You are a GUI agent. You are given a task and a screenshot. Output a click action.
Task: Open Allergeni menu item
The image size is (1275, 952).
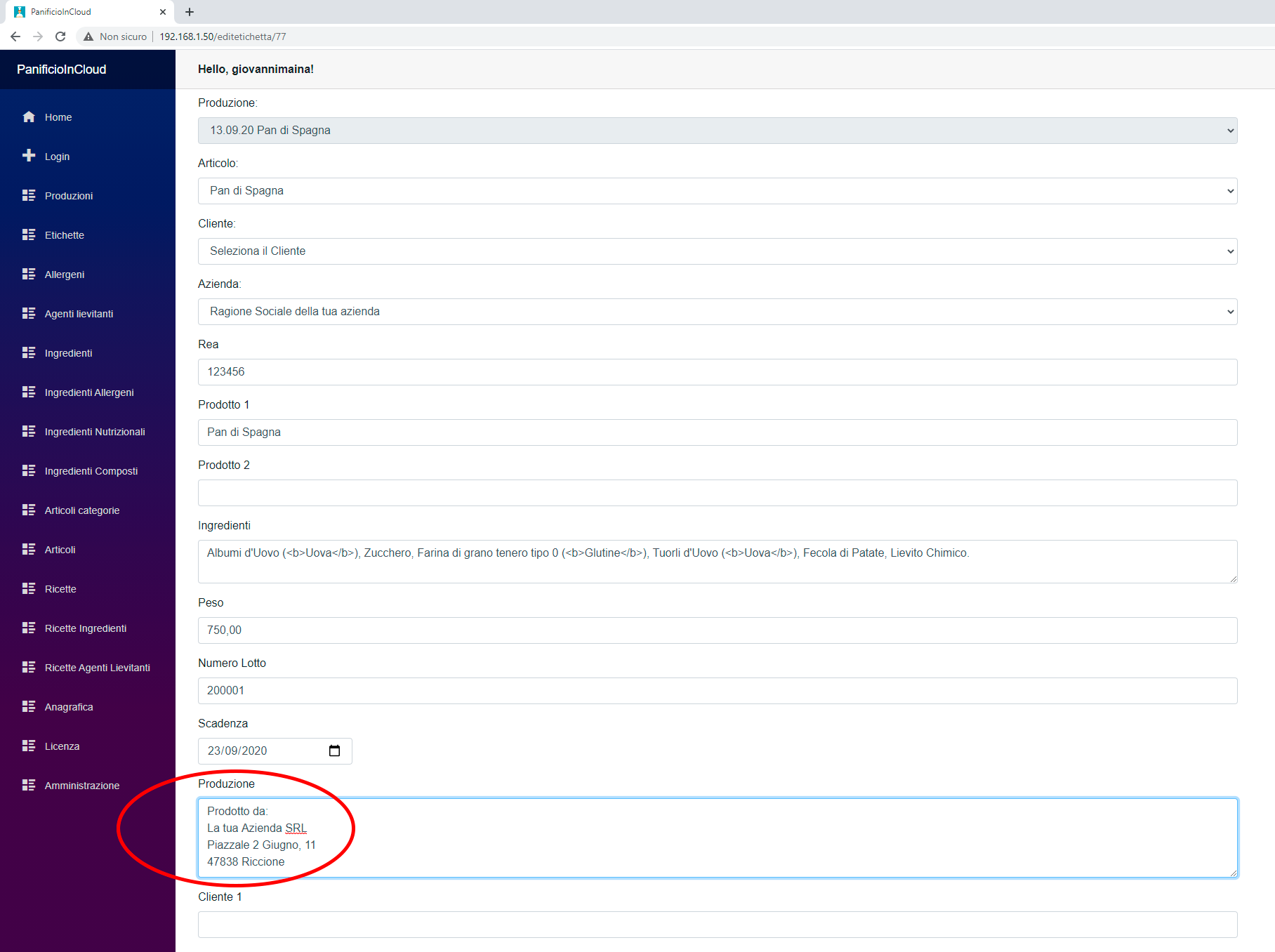pyautogui.click(x=65, y=275)
